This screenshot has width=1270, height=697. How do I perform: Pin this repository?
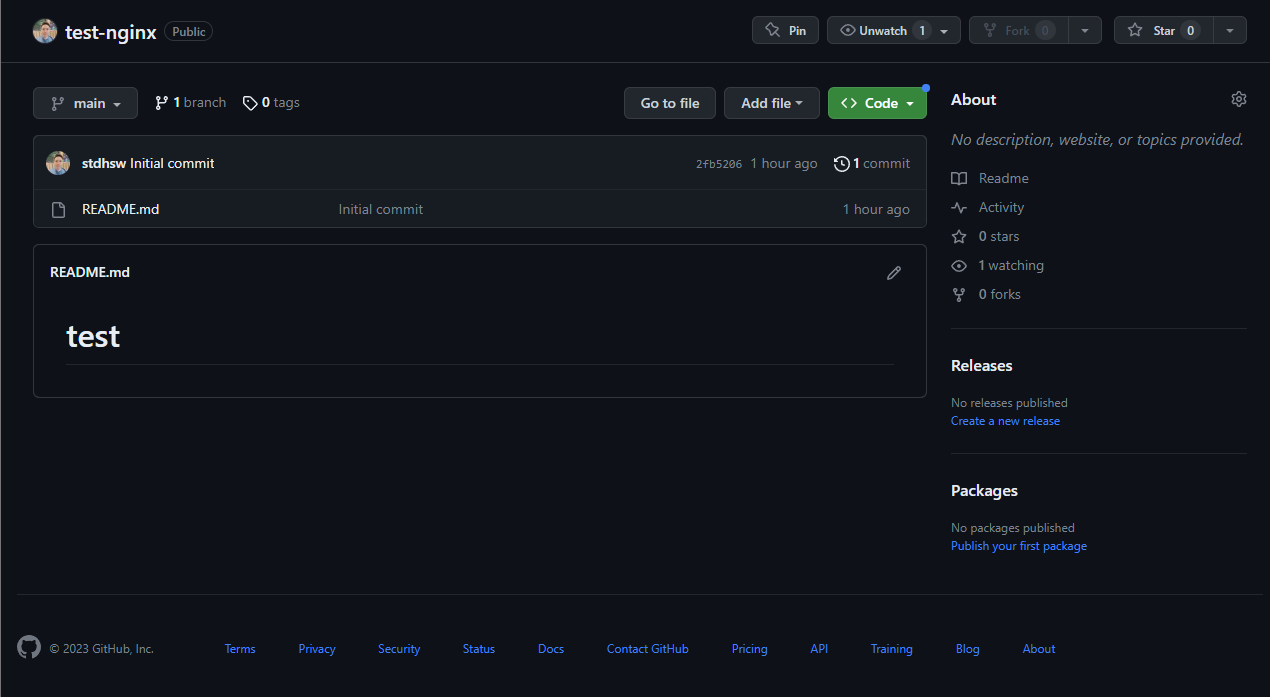coord(785,31)
